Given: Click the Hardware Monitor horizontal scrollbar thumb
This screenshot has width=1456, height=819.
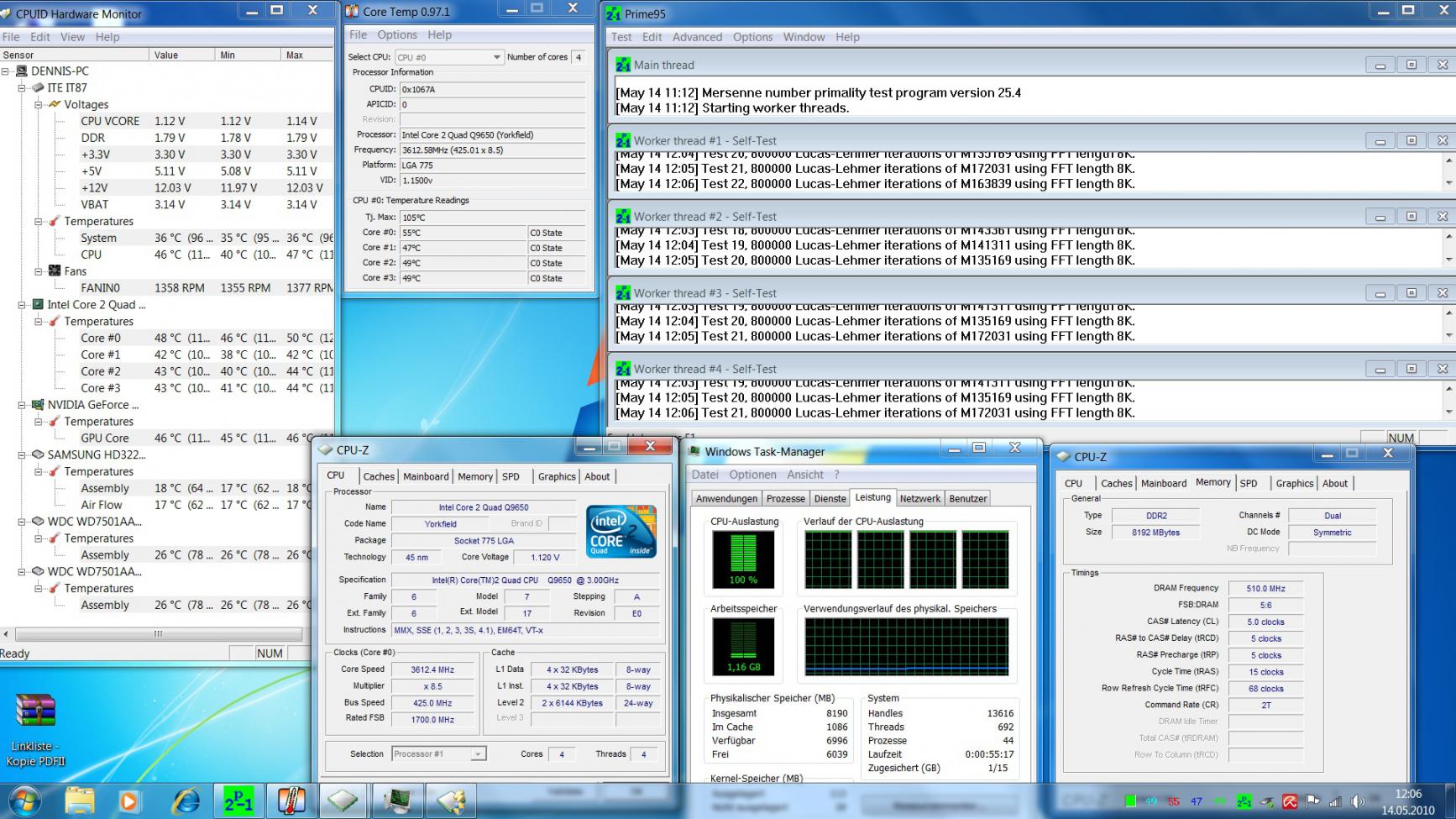Looking at the screenshot, I should 158,634.
